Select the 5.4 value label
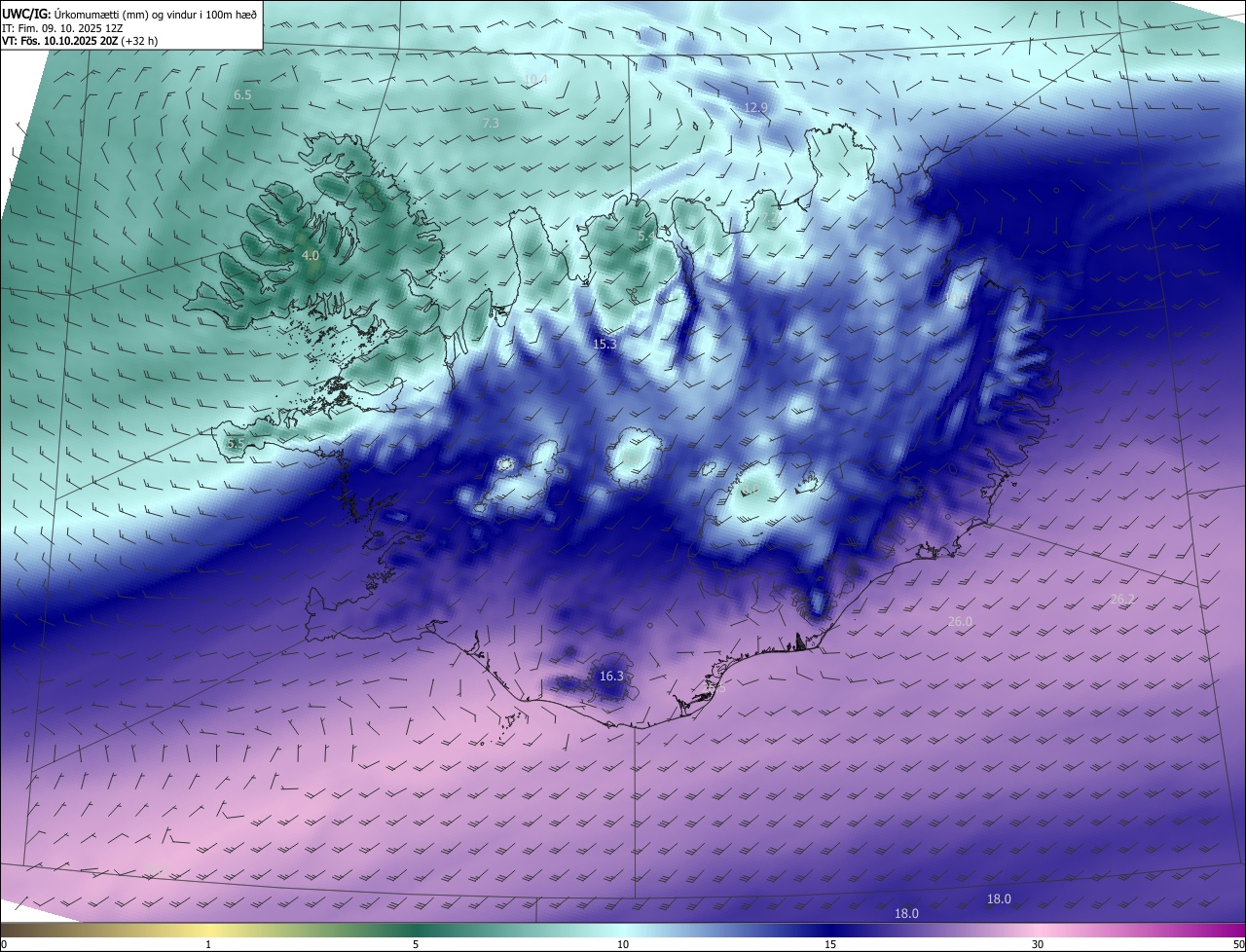Screen dimensions: 1246x952 (x=646, y=236)
